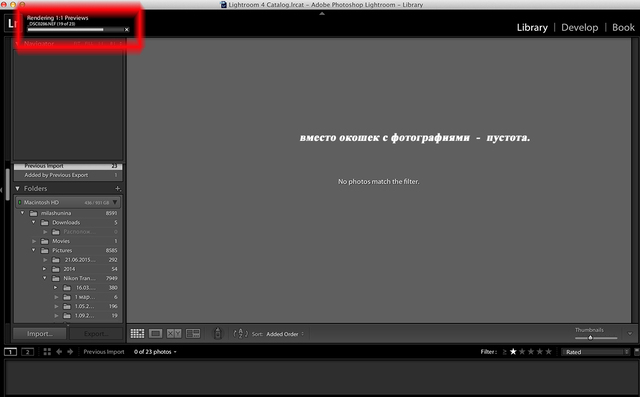Open the Macintosh HD volume dropdown
The height and width of the screenshot is (397, 640).
pos(115,202)
